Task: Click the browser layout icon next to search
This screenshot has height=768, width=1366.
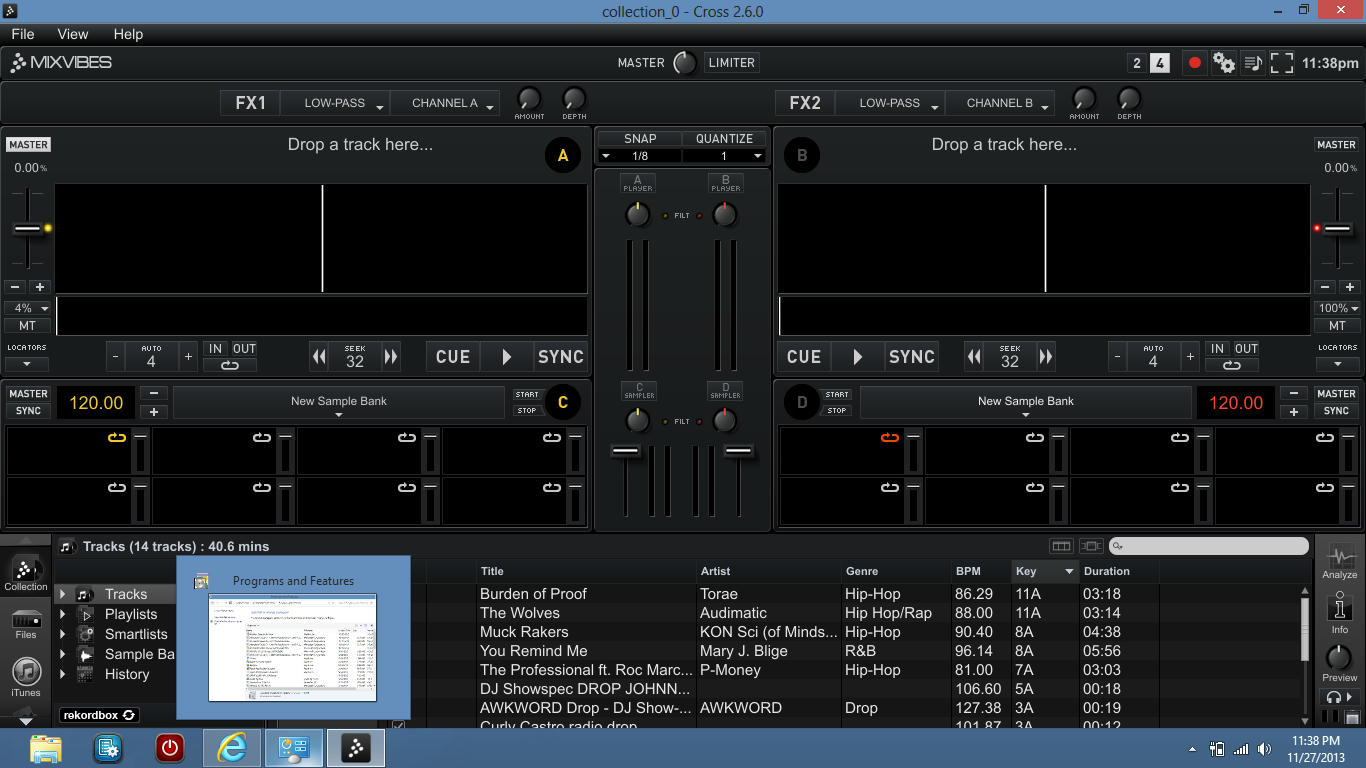Action: (1091, 546)
